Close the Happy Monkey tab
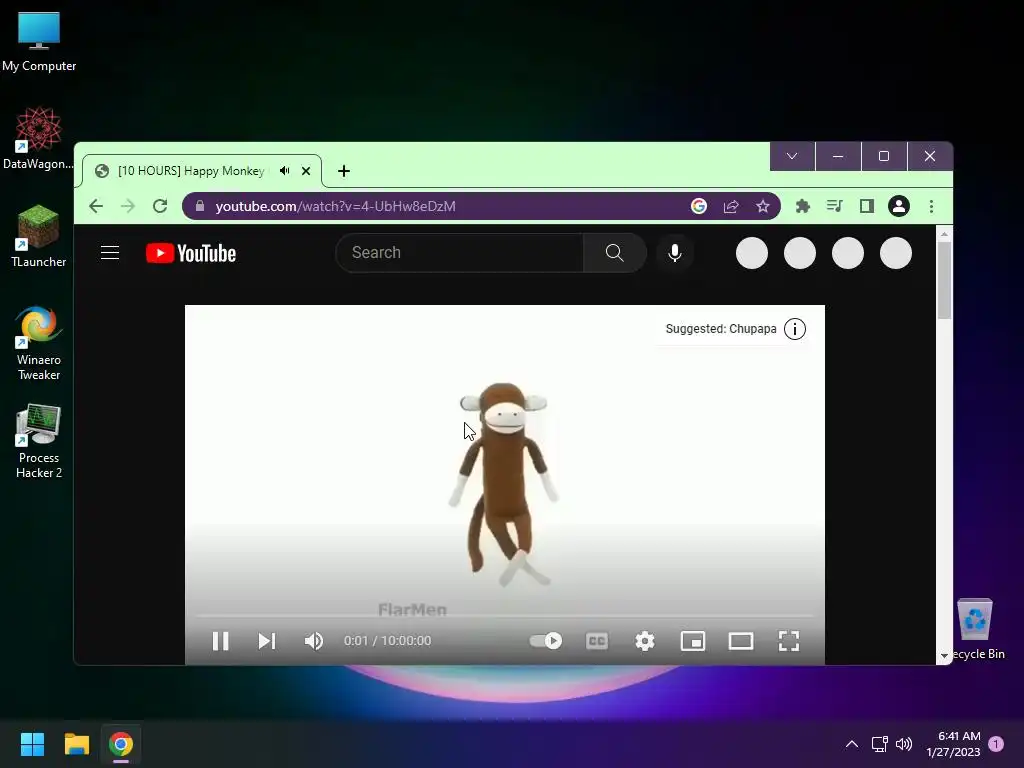 tap(306, 171)
